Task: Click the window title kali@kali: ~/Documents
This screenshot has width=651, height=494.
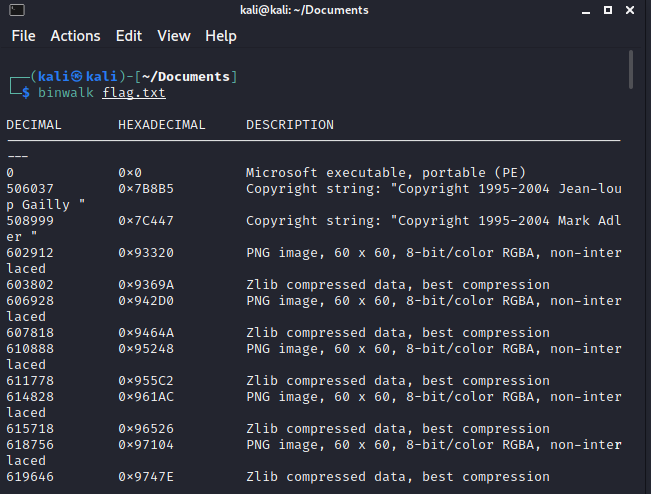Action: click(x=304, y=10)
